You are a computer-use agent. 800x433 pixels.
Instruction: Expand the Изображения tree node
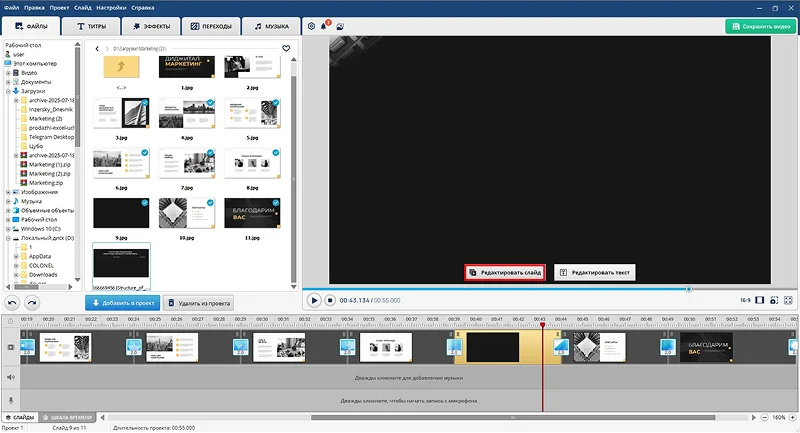(8, 192)
